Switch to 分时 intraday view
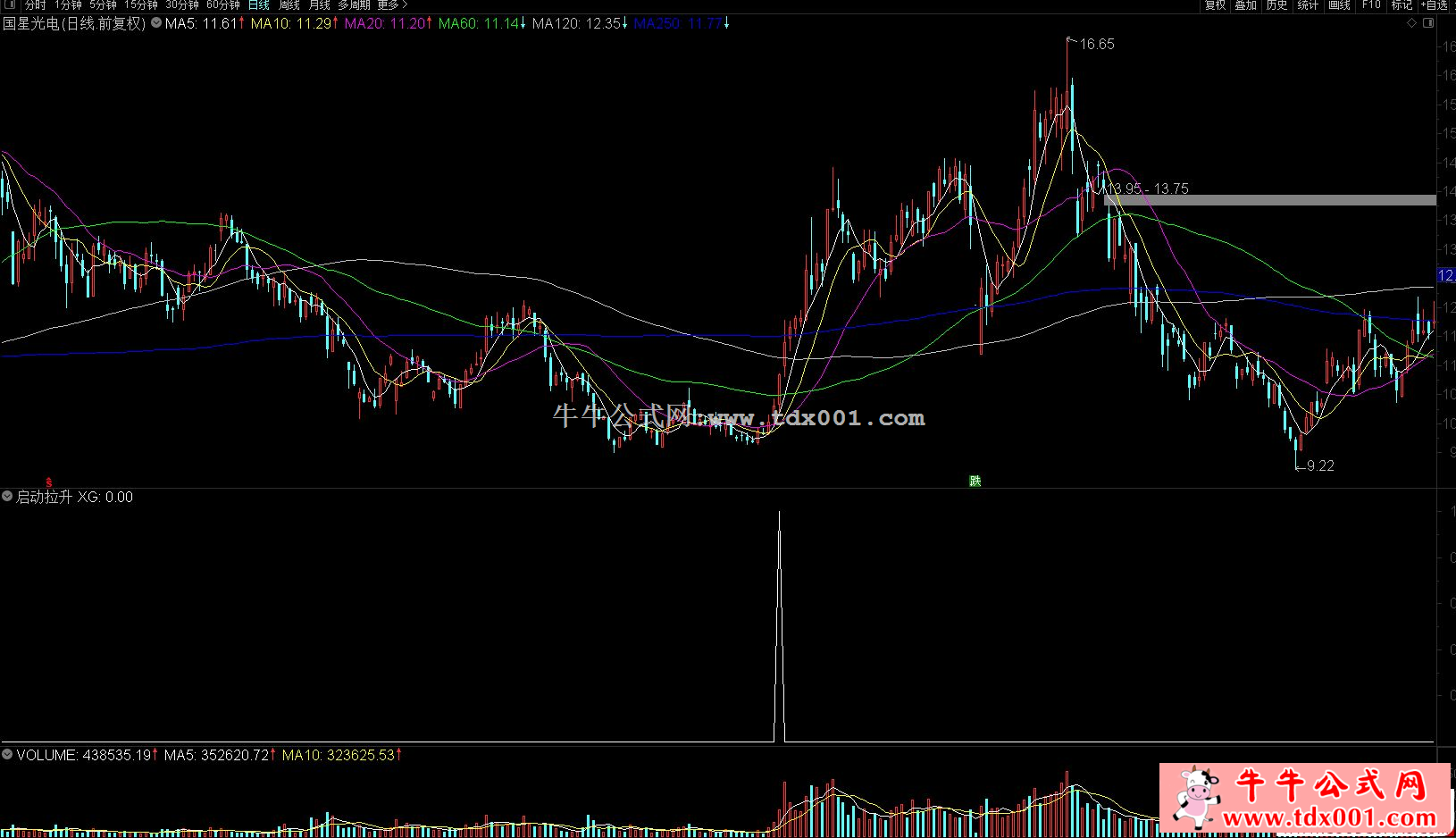Viewport: 1456px width, 838px height. click(35, 4)
